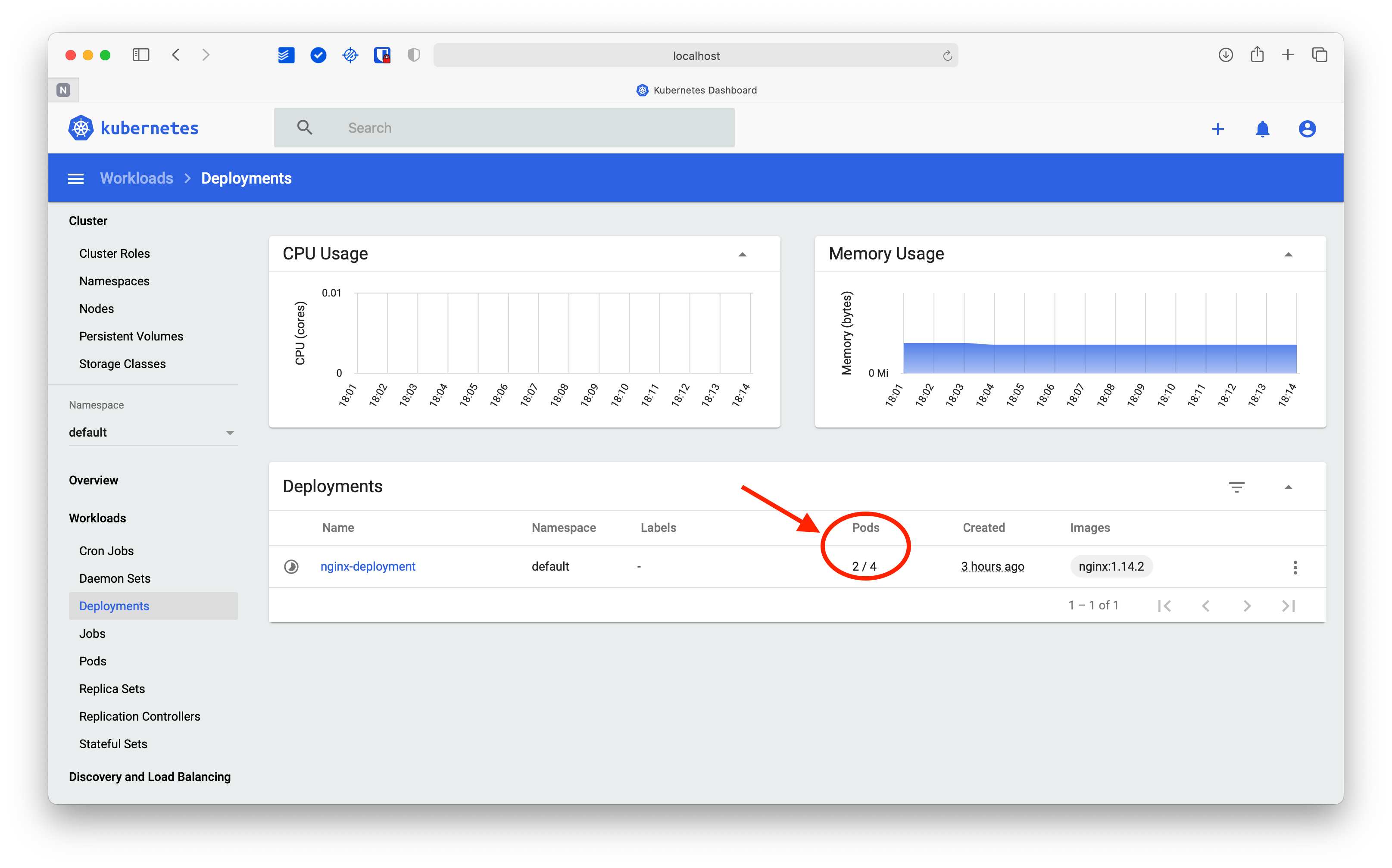The height and width of the screenshot is (868, 1392).
Task: Open Cluster Roles page
Action: (x=114, y=253)
